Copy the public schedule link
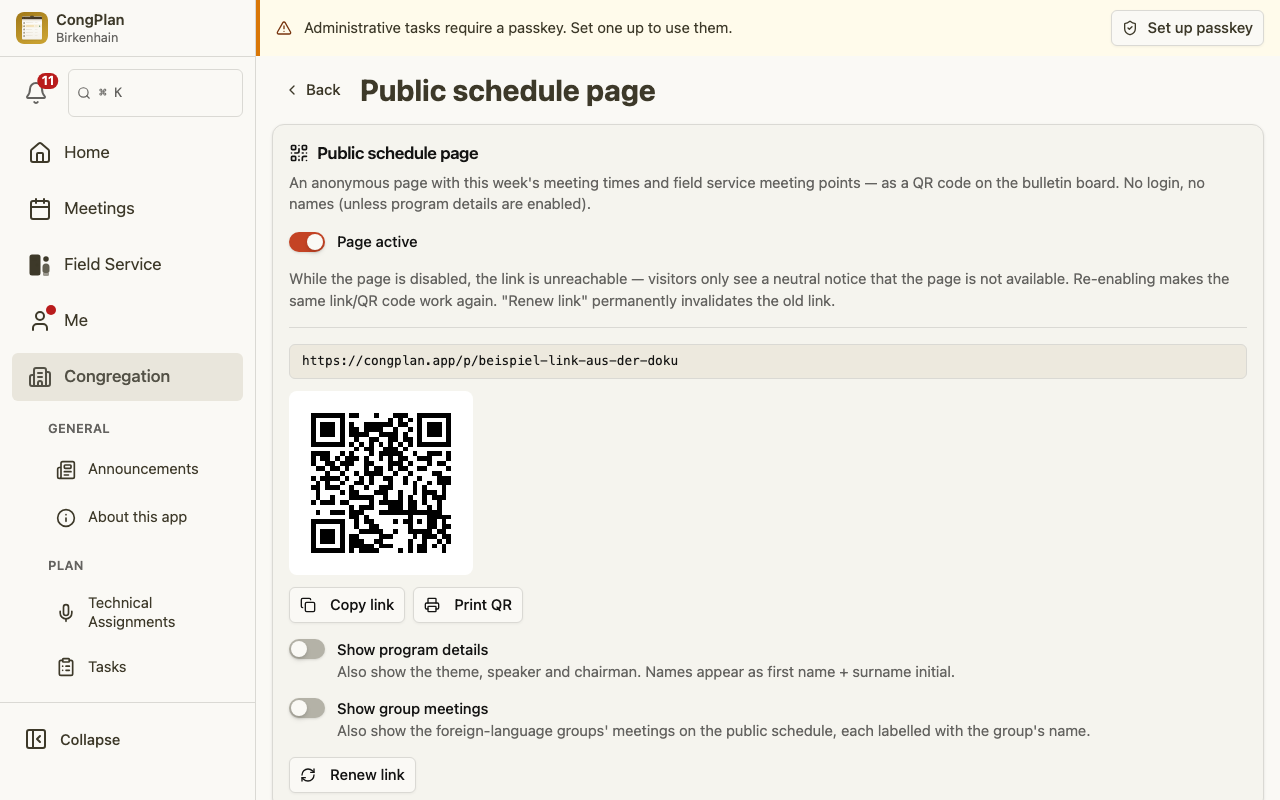The height and width of the screenshot is (800, 1280). 347,605
